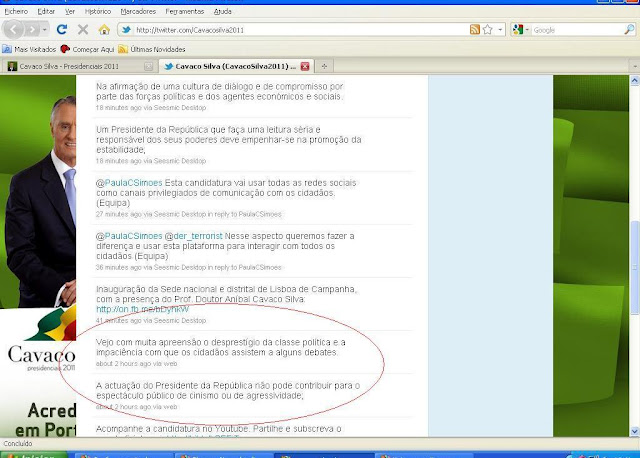Click the scrollbar down arrow
Viewport: 640px width, 458px height.
(634, 431)
